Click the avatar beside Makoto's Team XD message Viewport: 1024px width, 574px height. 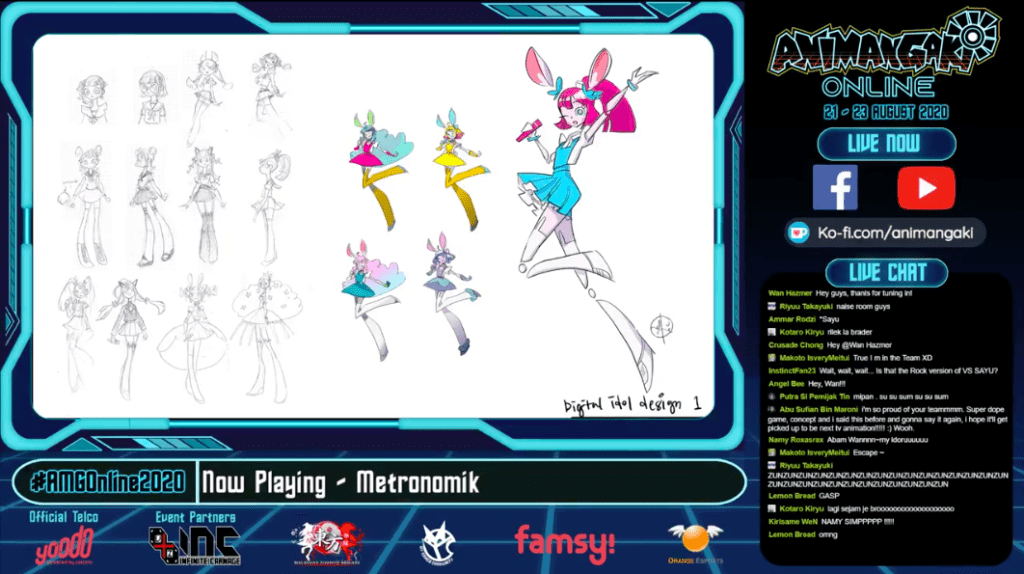click(772, 358)
